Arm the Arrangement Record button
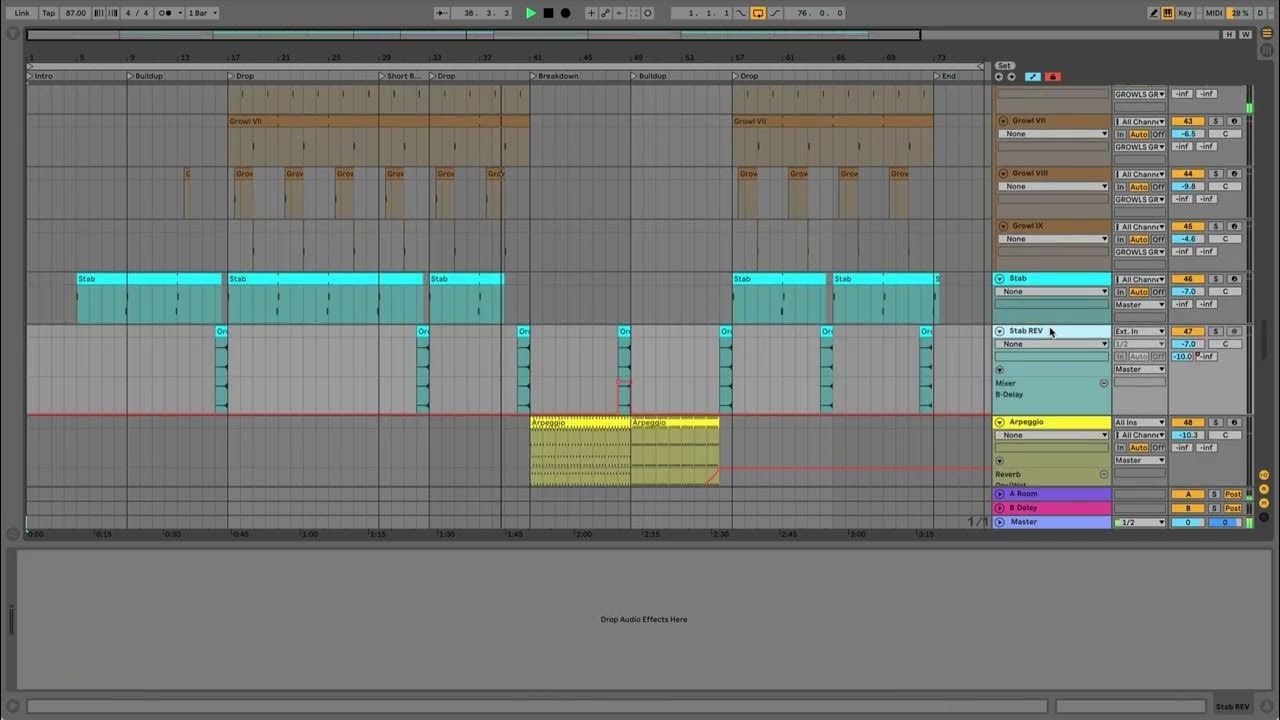 [565, 13]
